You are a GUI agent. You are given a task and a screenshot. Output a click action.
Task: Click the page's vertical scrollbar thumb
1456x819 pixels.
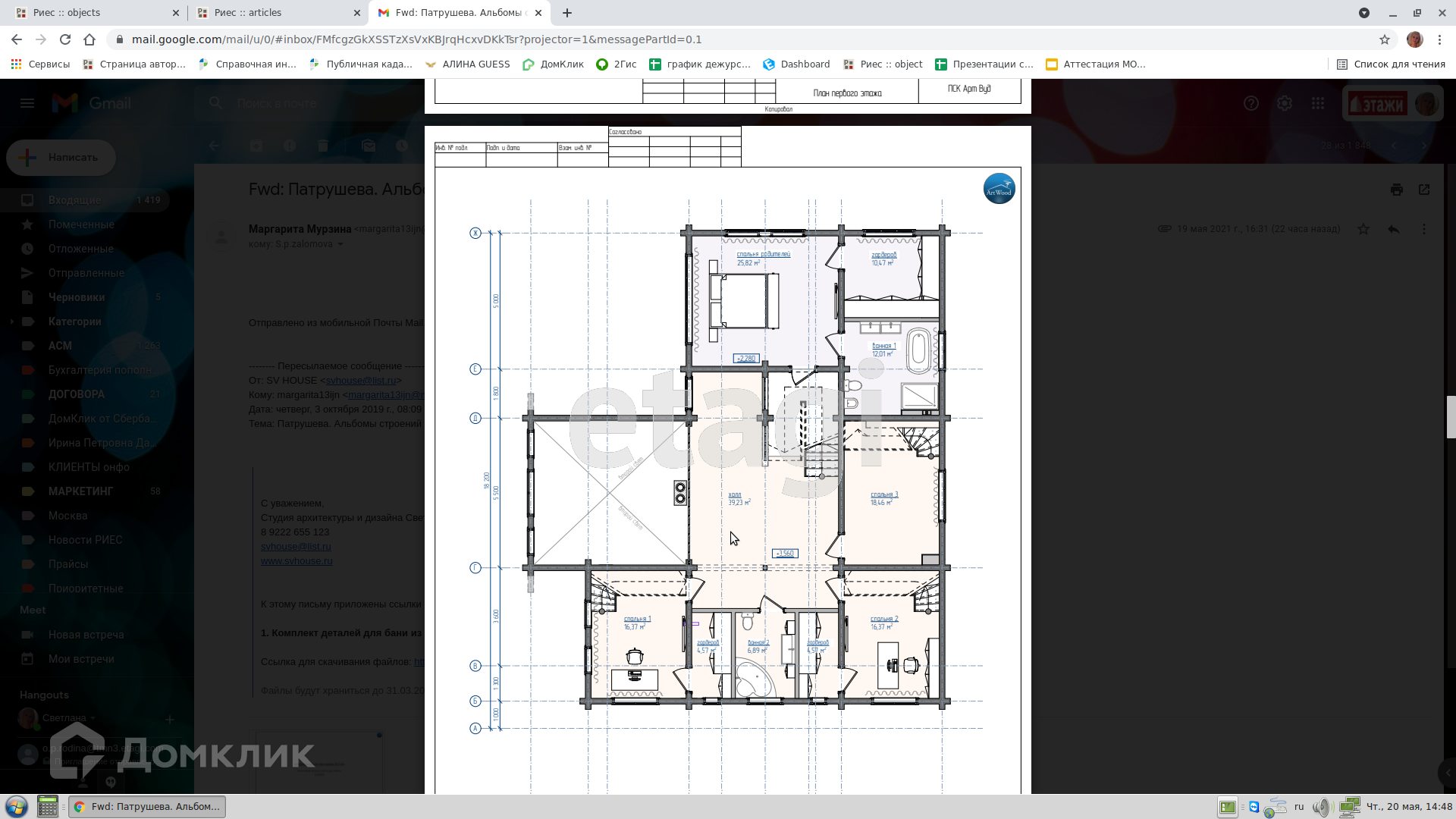pyautogui.click(x=1451, y=416)
